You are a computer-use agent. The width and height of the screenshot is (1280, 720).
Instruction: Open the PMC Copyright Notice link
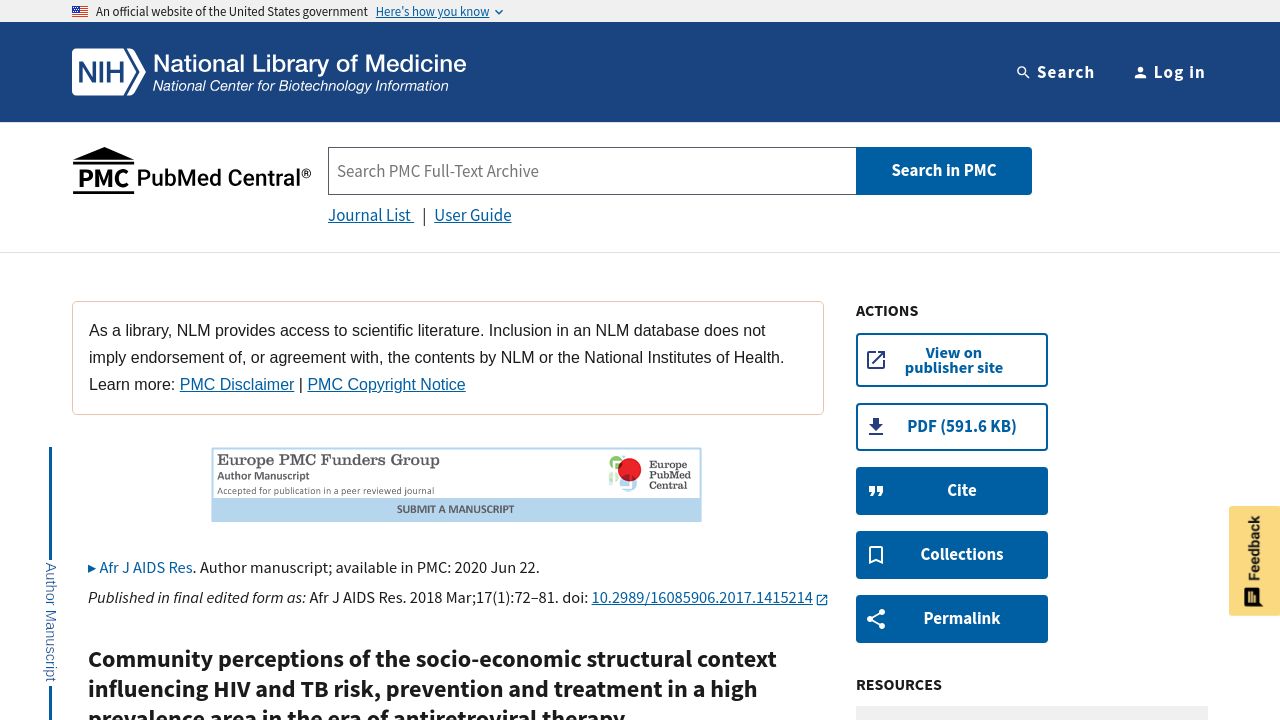coord(386,384)
